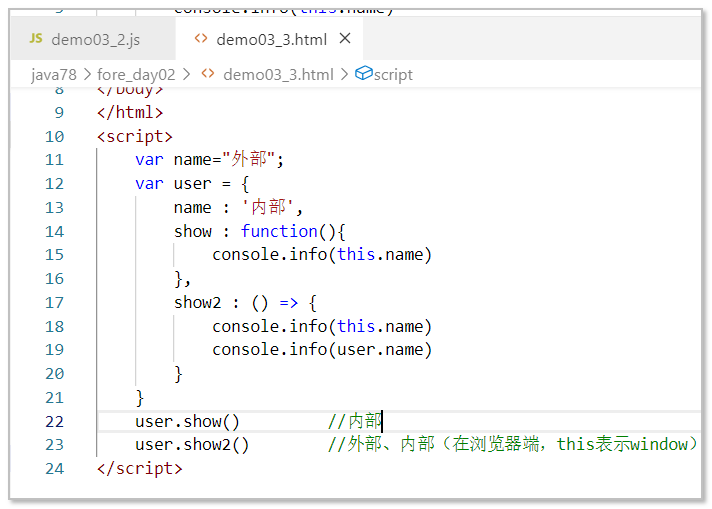Click user.show() call on line 22
This screenshot has width=712, height=509.
187,422
